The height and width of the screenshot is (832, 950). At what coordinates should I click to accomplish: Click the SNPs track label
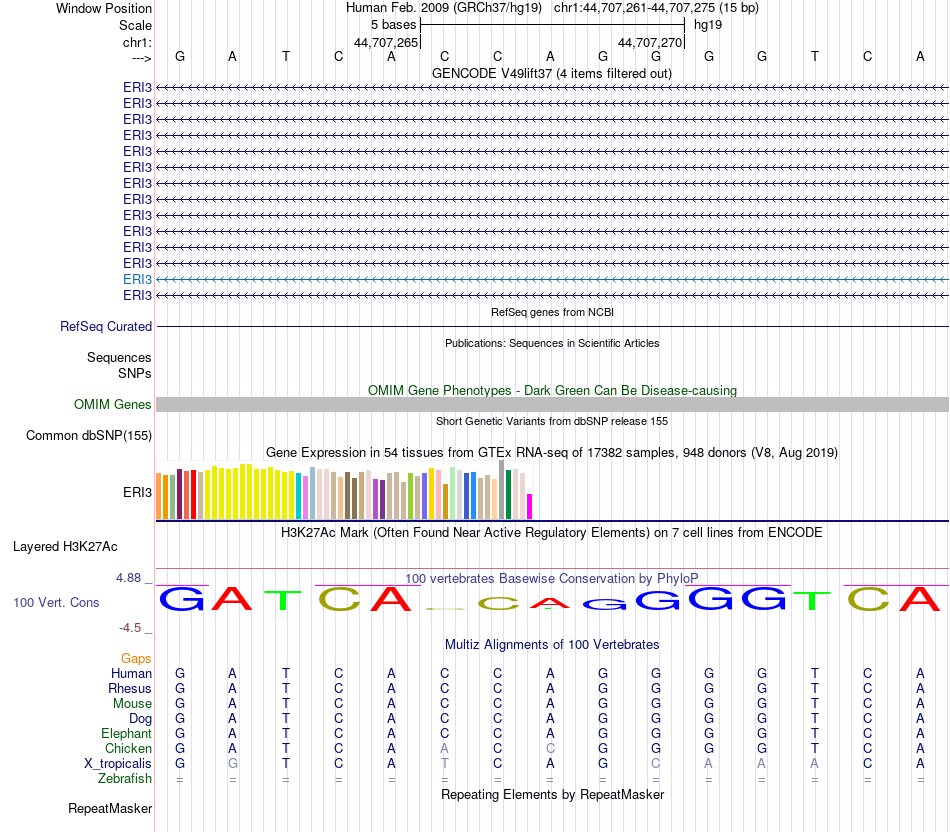point(135,373)
